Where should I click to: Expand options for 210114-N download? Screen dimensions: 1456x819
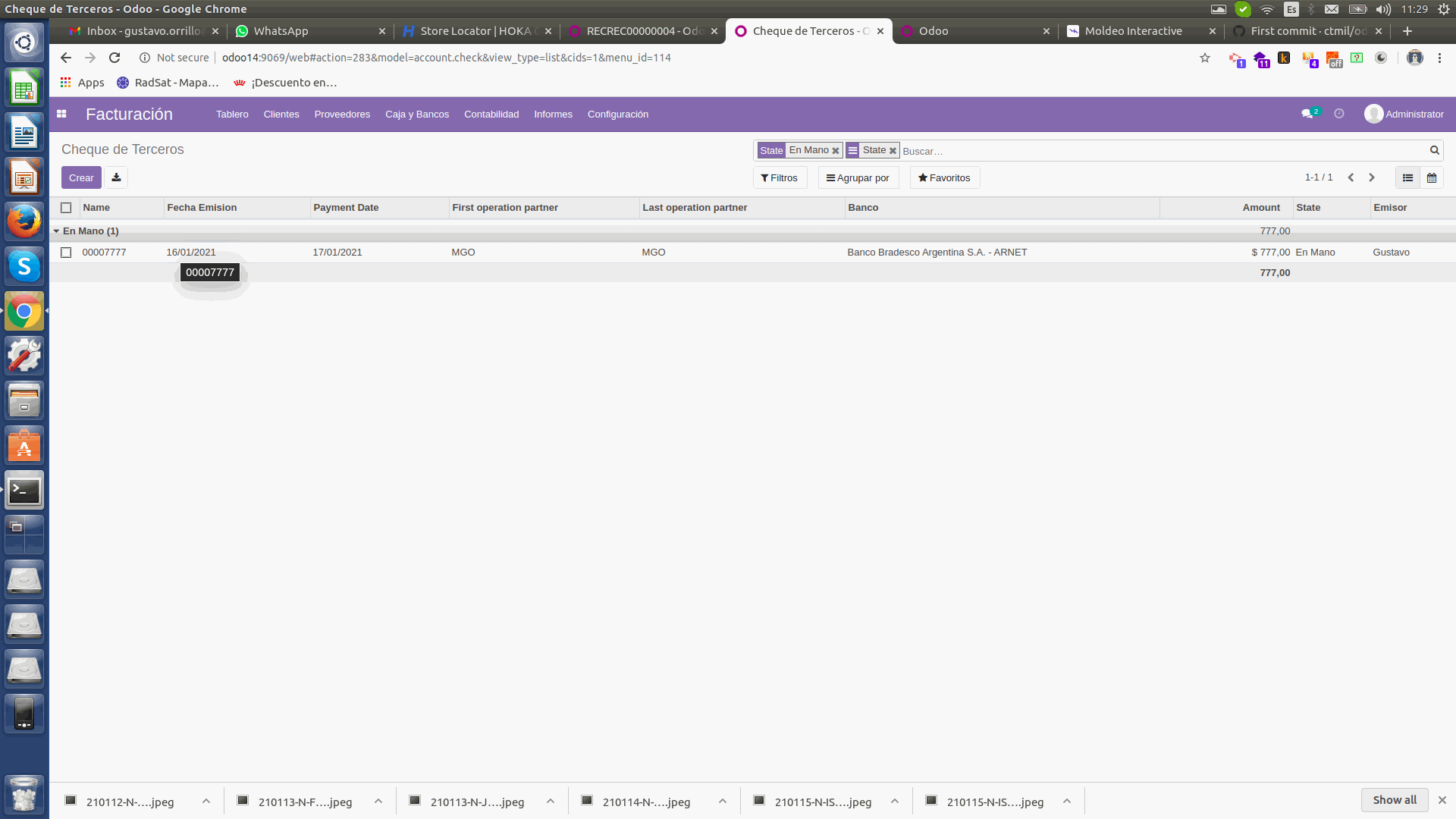coord(722,801)
